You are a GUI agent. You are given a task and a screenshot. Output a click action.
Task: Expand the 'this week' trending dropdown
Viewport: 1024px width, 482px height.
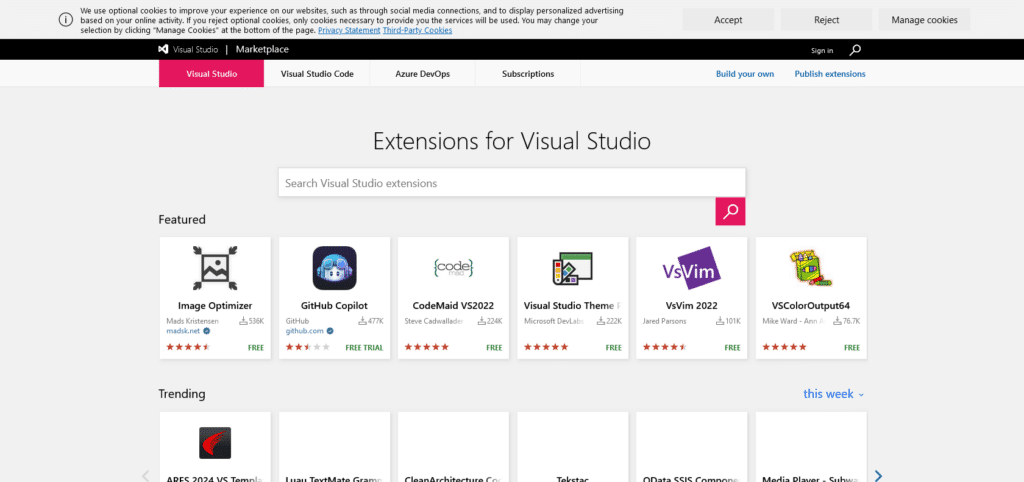(834, 394)
